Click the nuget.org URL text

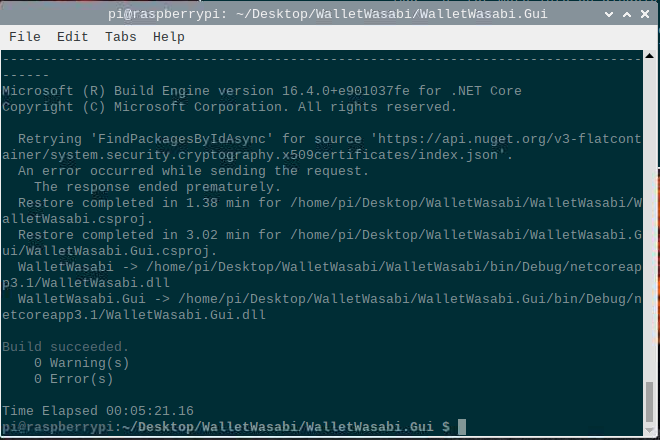[322, 147]
